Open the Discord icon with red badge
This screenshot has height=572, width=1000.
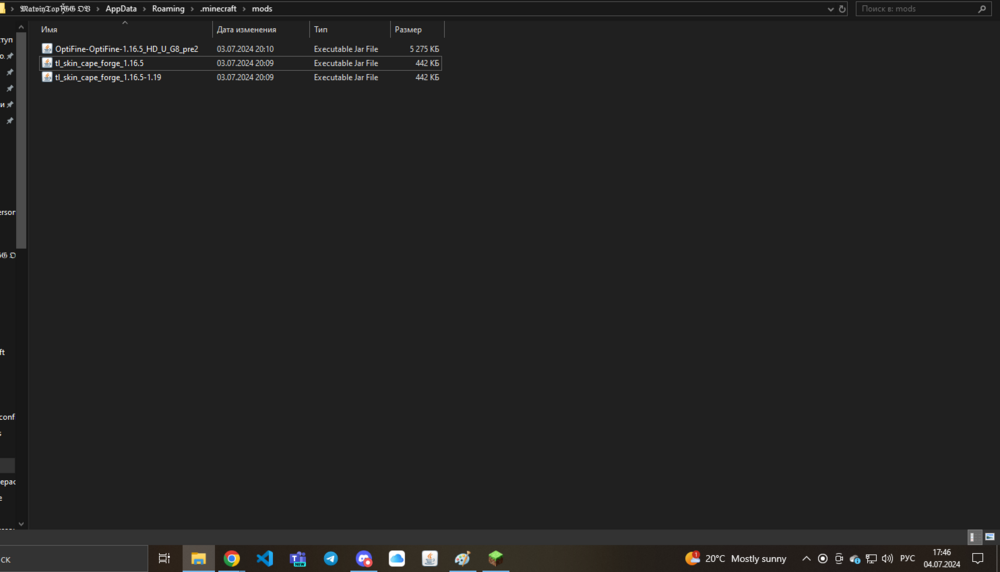coord(364,559)
